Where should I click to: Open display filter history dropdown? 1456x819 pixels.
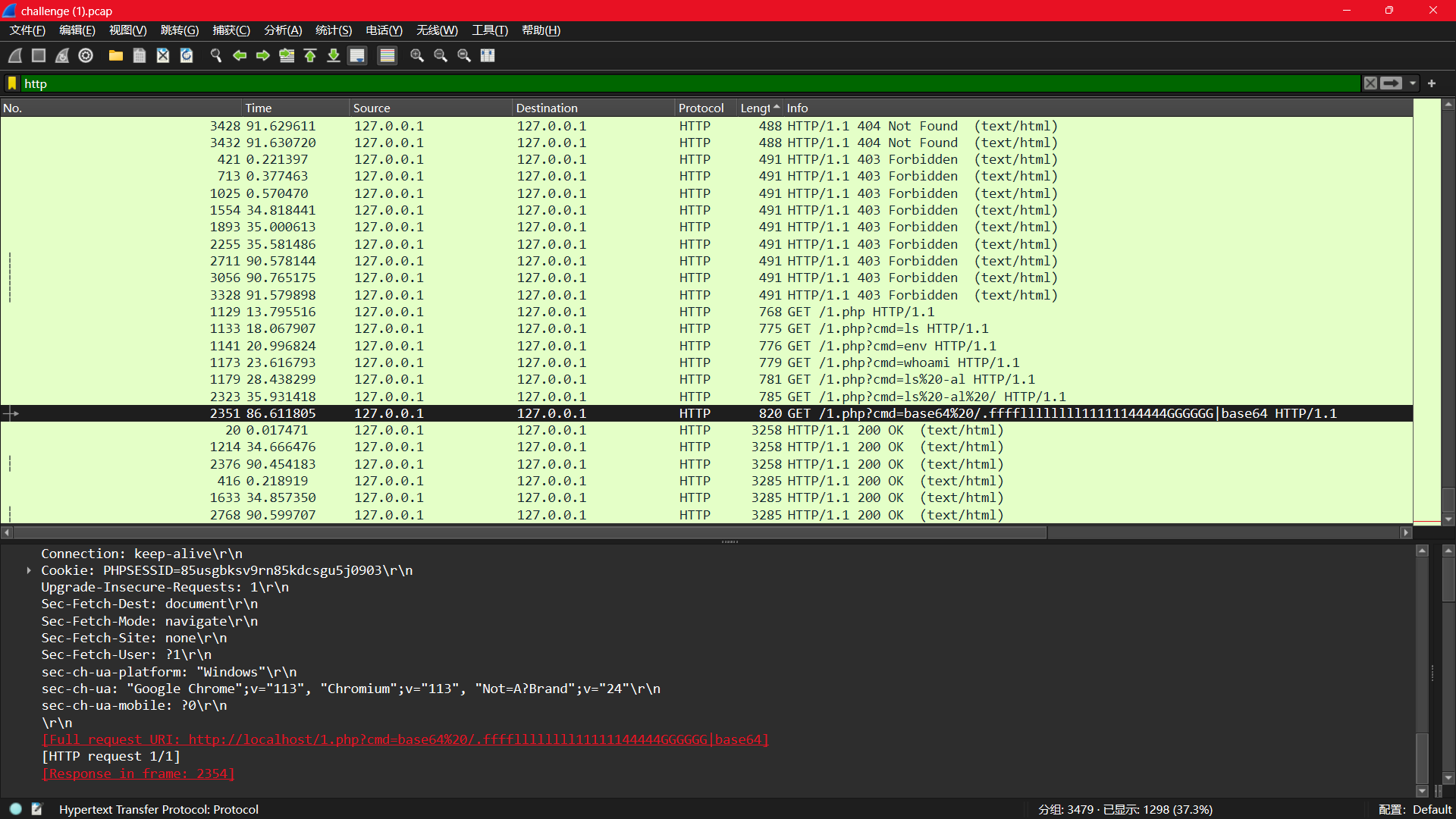coord(1413,83)
